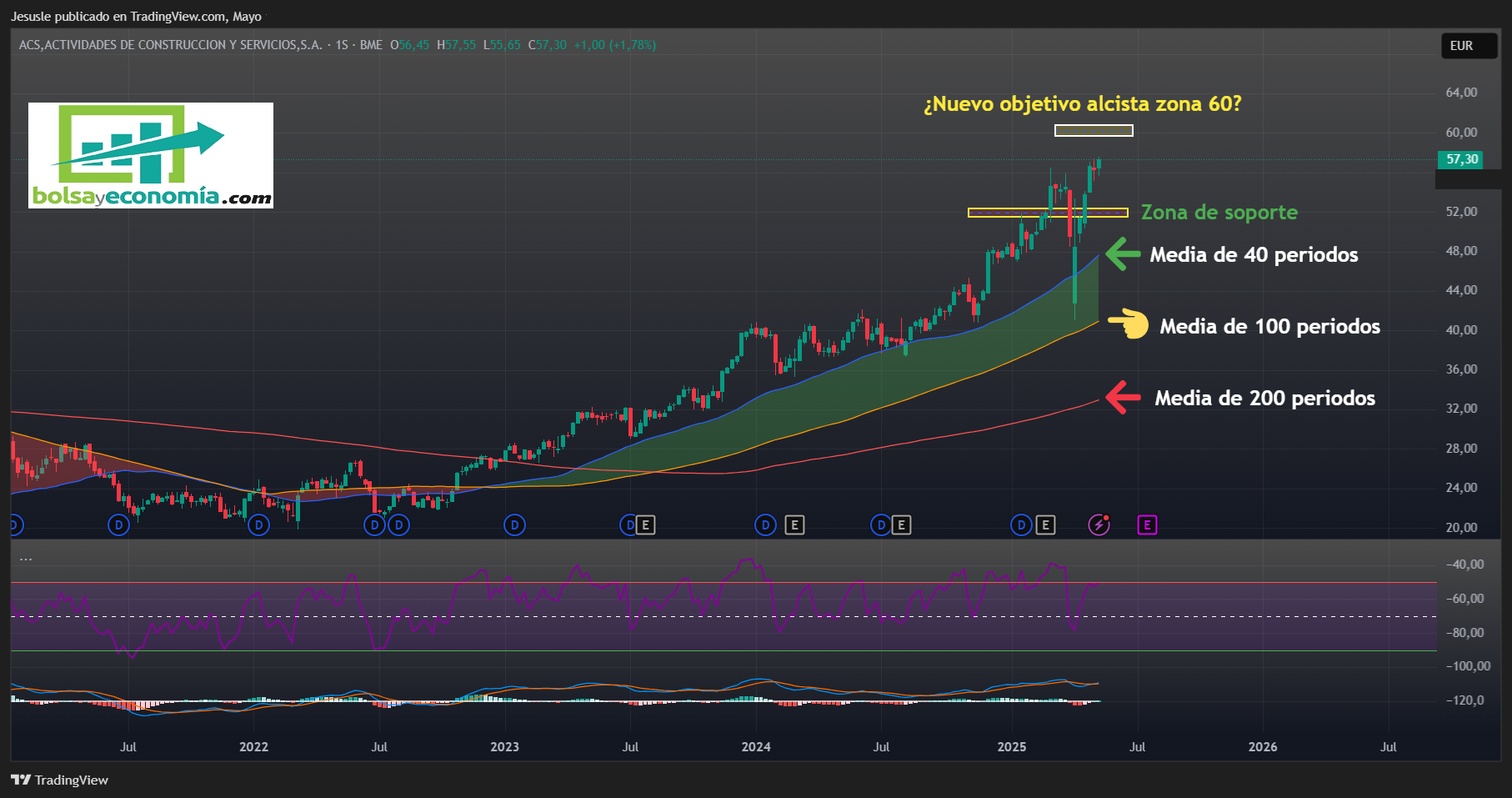Click the D dividend marker under 2023
The width and height of the screenshot is (1512, 798).
click(x=514, y=524)
